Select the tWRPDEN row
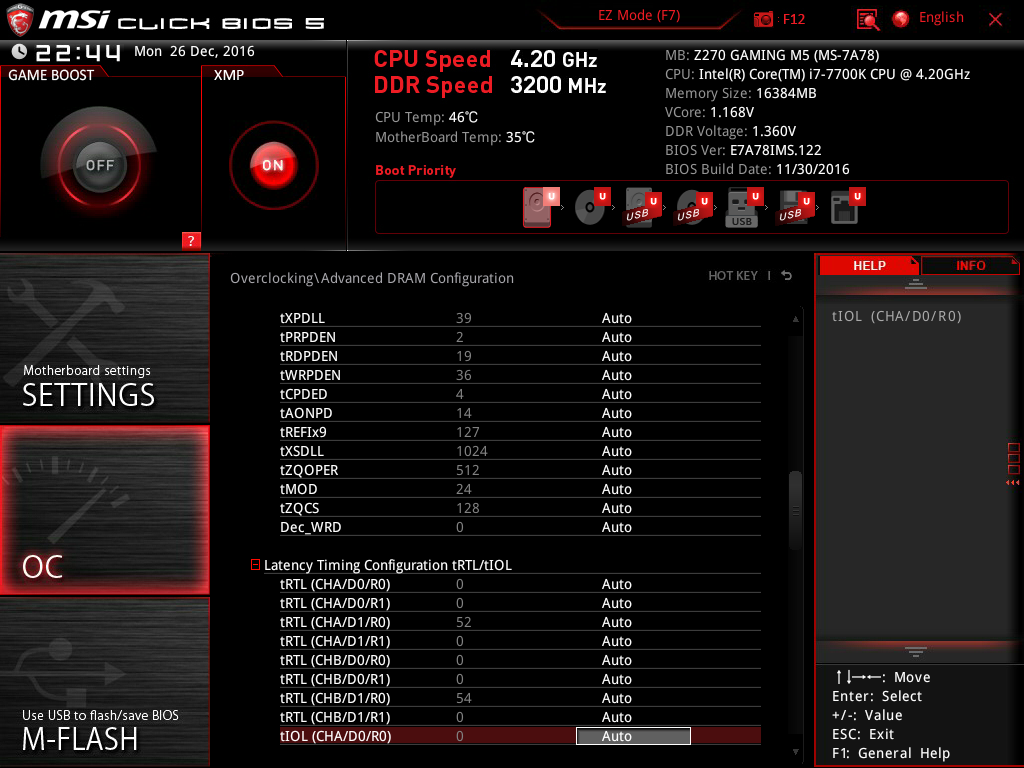 point(520,375)
